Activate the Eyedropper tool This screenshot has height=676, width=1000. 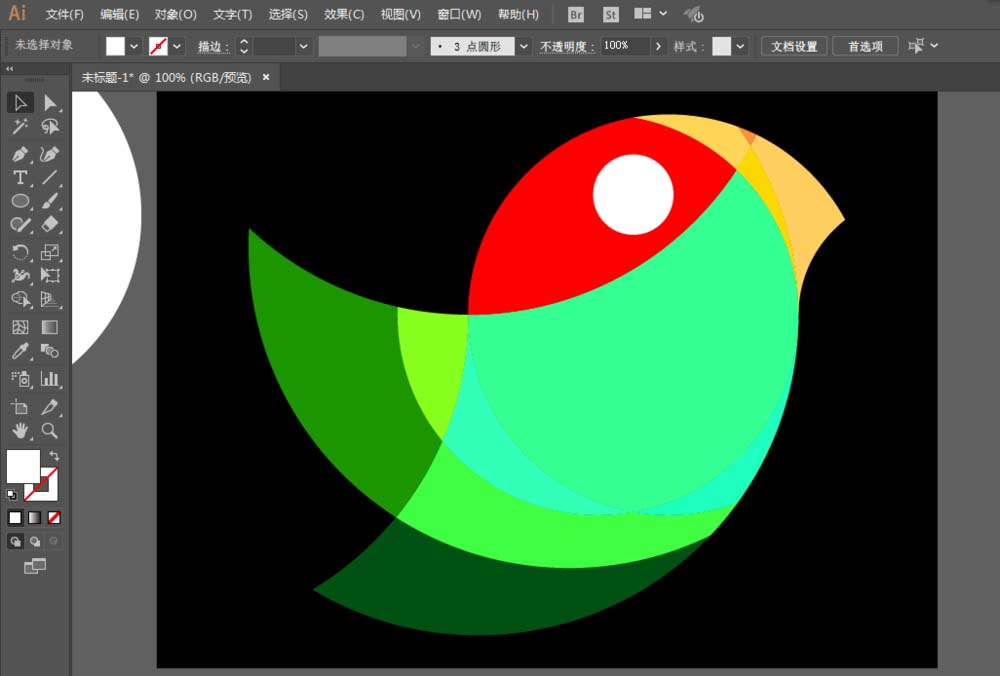[x=20, y=351]
